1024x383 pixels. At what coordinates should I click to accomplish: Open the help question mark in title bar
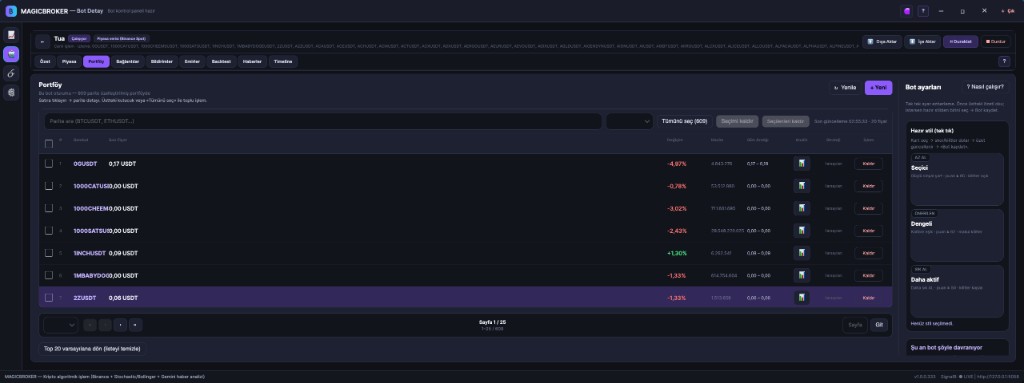coord(923,11)
